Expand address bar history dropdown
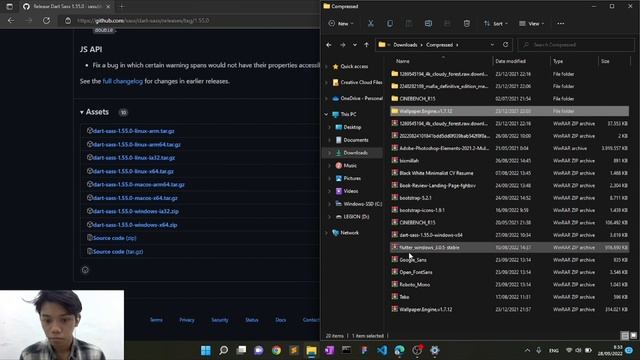 coord(492,45)
